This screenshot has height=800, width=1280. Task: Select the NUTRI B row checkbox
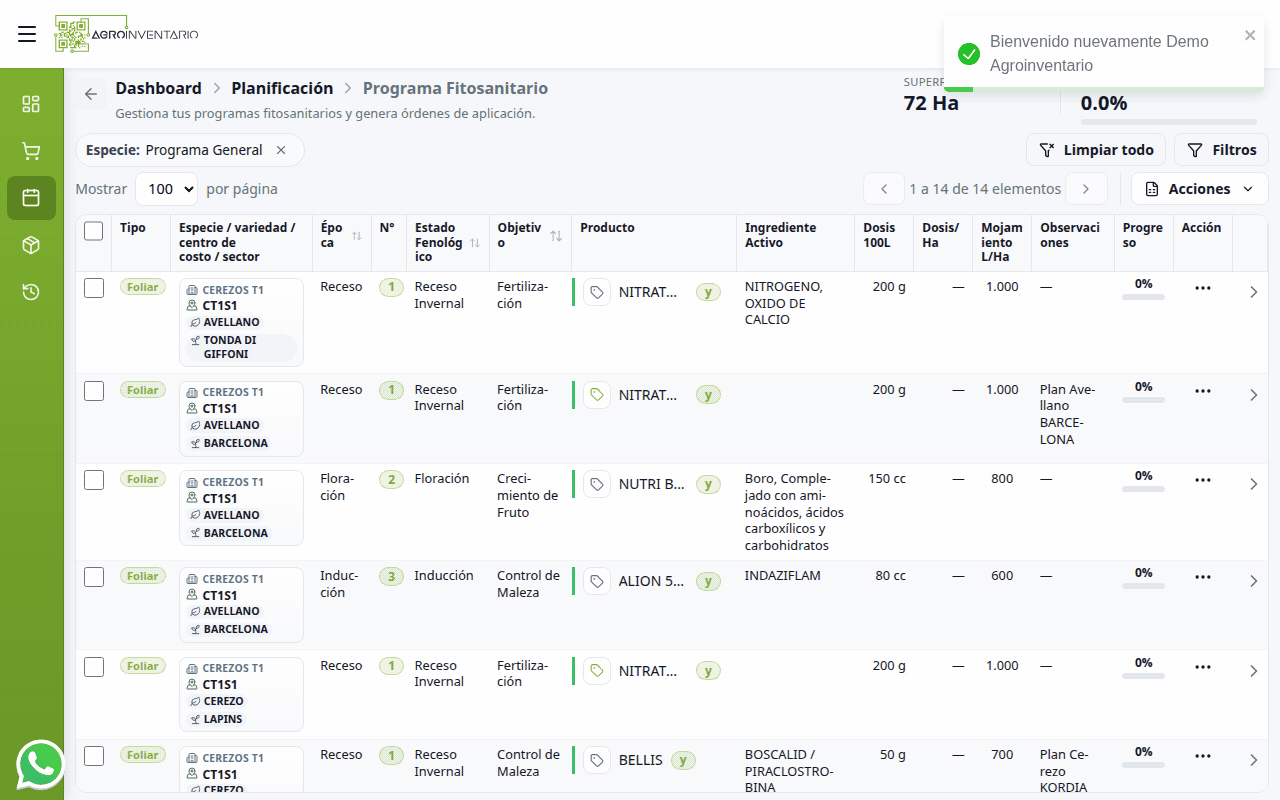(x=94, y=480)
